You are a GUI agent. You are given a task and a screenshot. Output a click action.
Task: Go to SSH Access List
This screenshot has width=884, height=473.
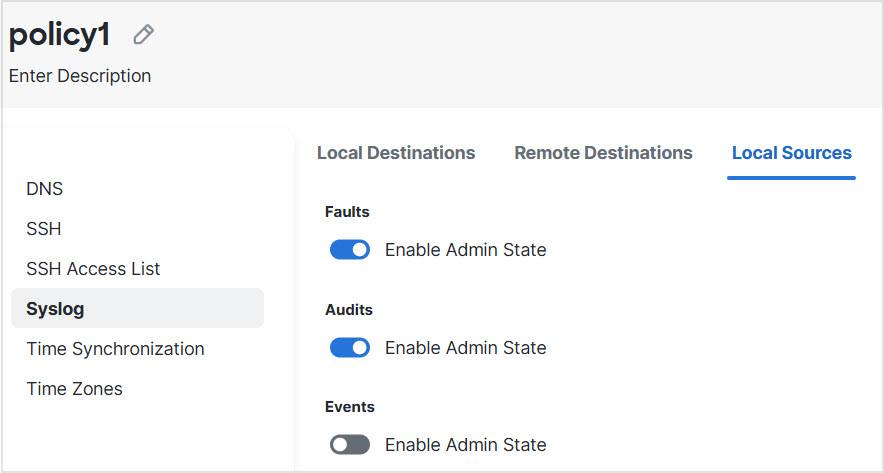pyautogui.click(x=93, y=269)
